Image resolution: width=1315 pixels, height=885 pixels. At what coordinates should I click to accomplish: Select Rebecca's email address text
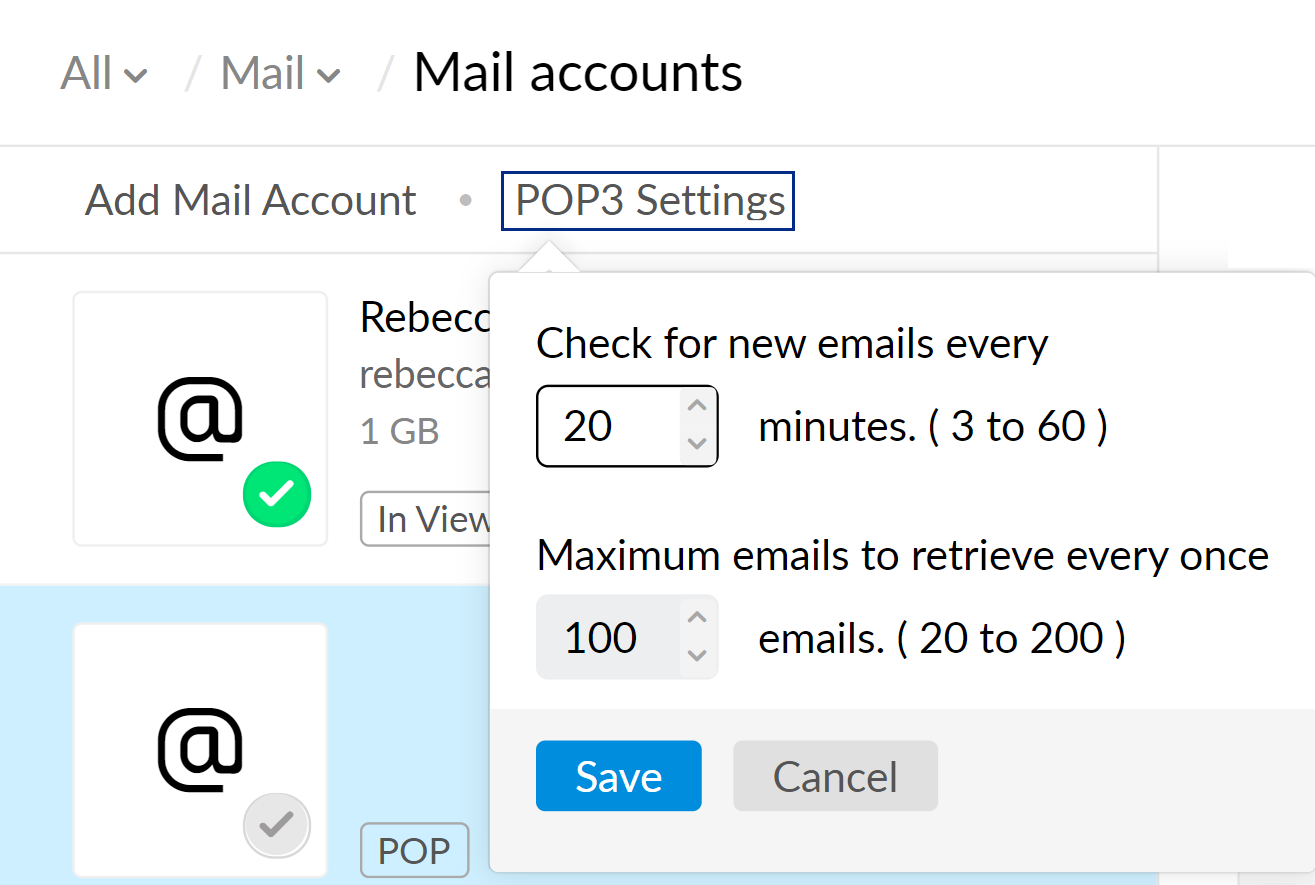pos(425,374)
